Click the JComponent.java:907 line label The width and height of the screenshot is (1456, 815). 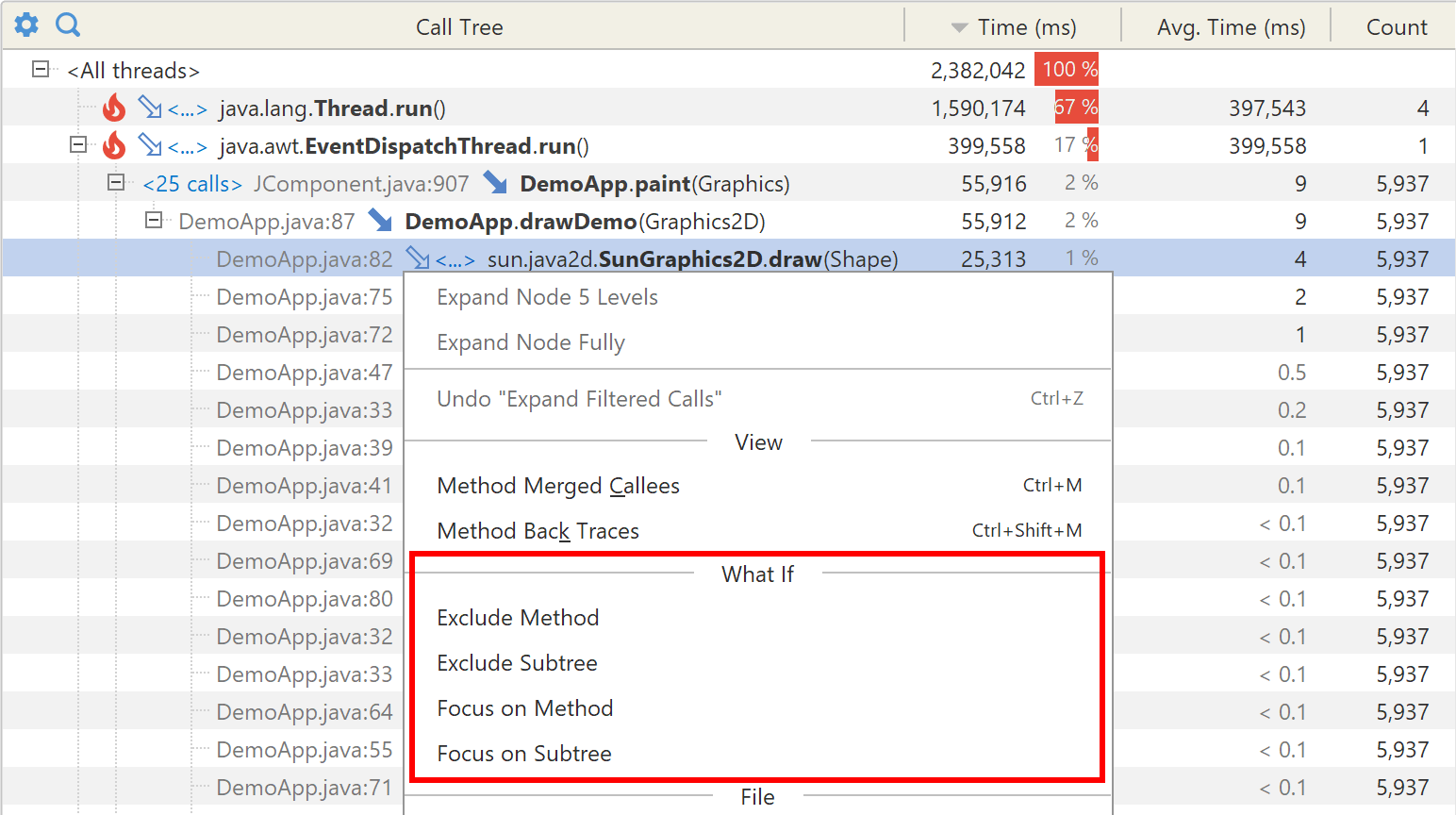coord(361,184)
